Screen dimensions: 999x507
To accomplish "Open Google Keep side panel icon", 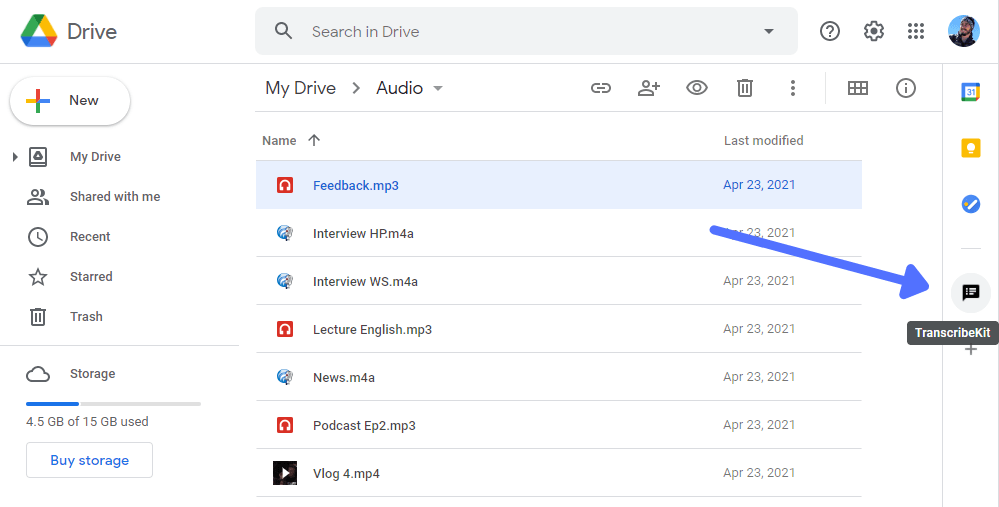I will (x=970, y=148).
